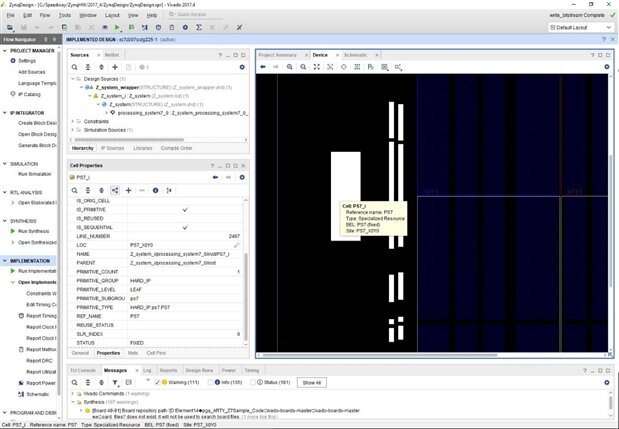
Task: Open Messages filter funnel icon
Action: [115, 382]
